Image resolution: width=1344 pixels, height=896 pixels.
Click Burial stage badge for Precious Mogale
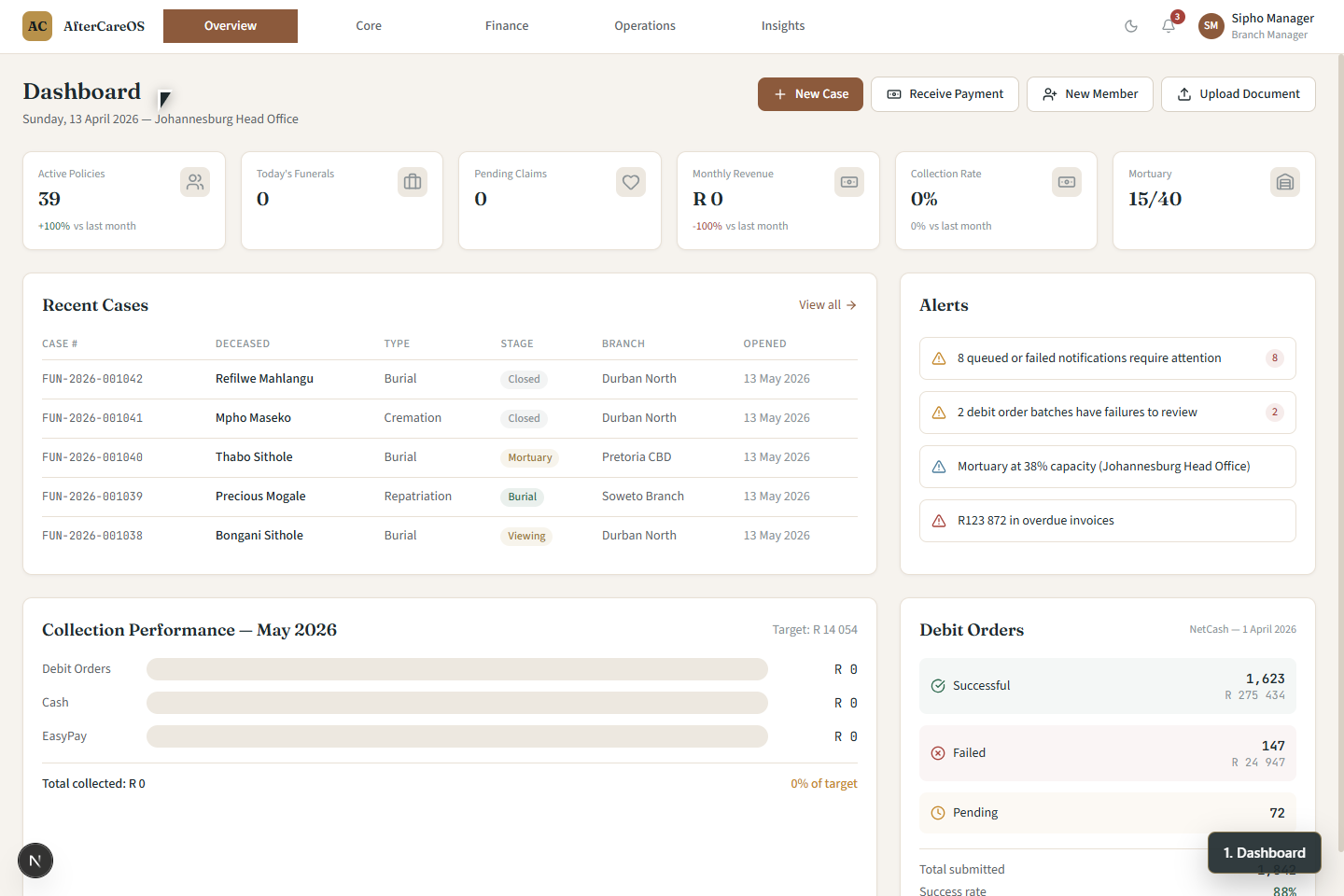click(x=523, y=497)
